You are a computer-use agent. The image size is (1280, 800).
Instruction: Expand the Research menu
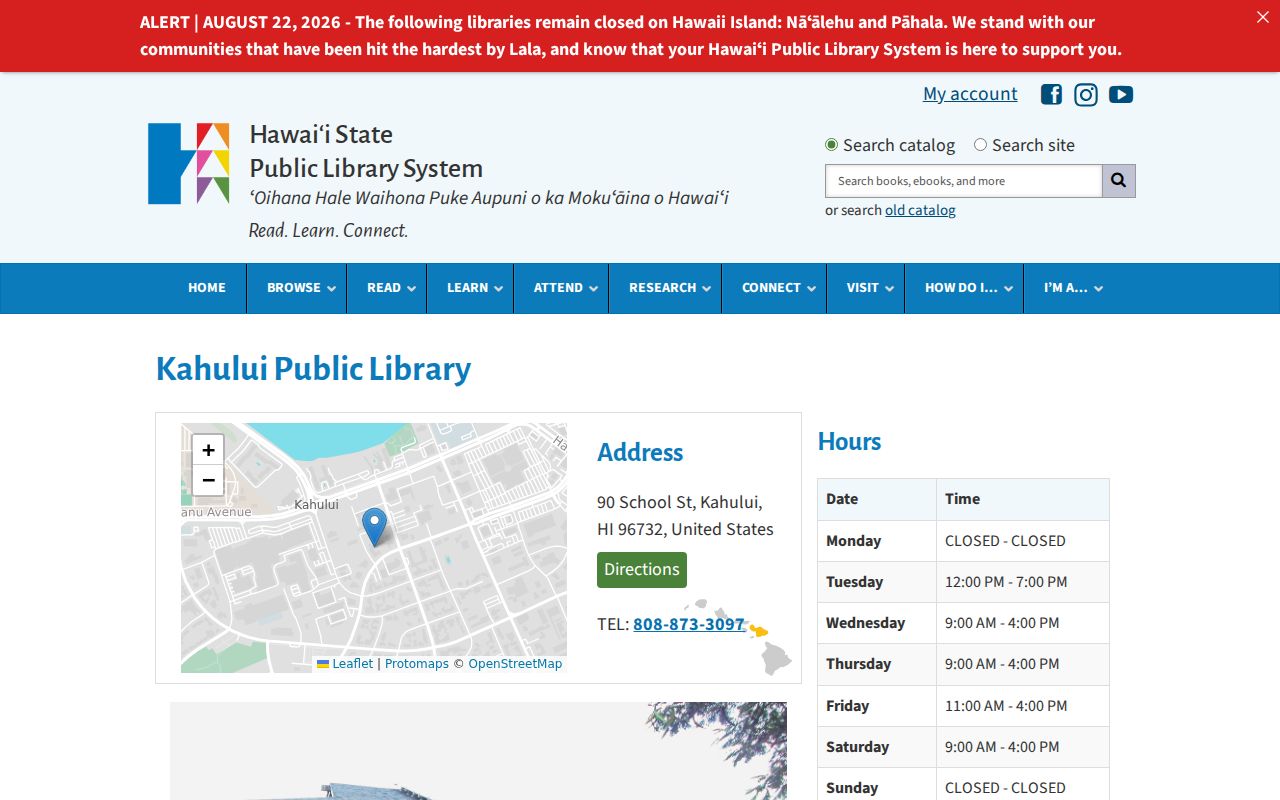coord(665,288)
